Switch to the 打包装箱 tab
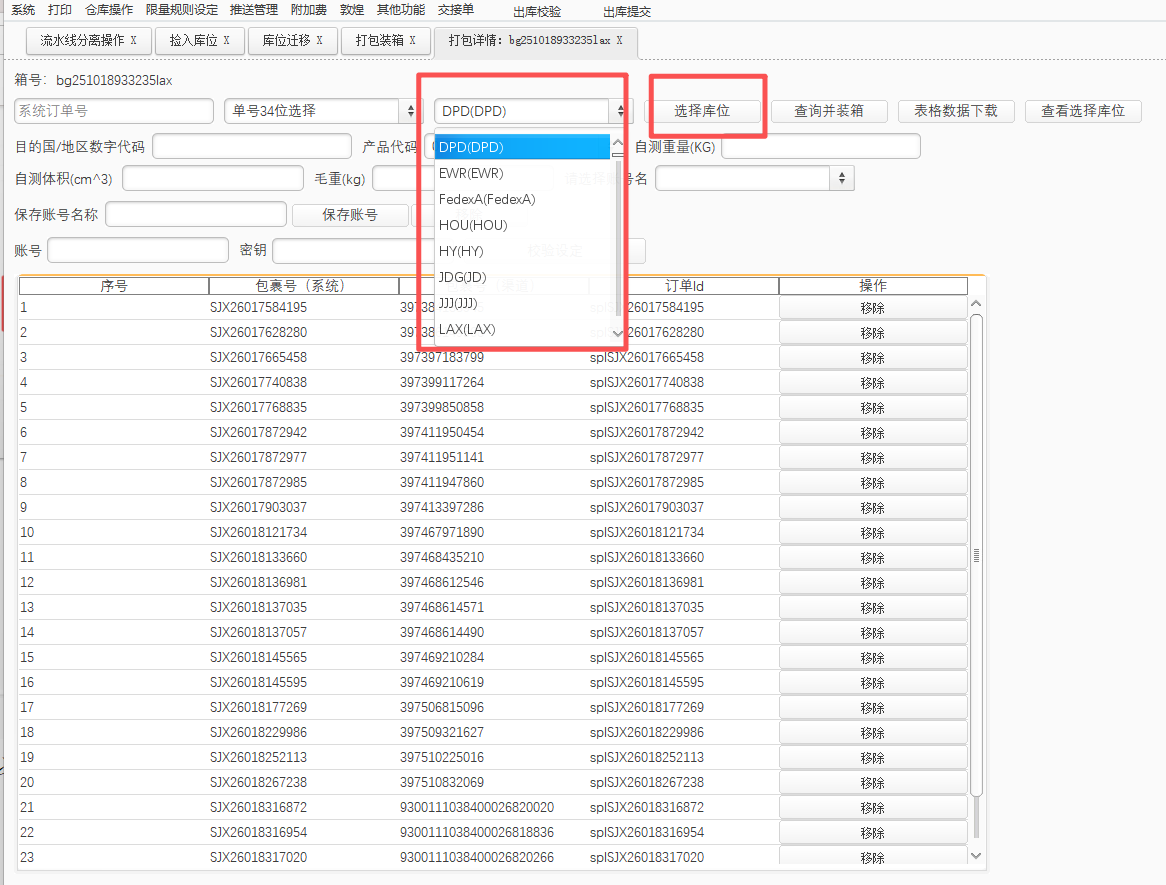This screenshot has height=885, width=1166. 379,41
